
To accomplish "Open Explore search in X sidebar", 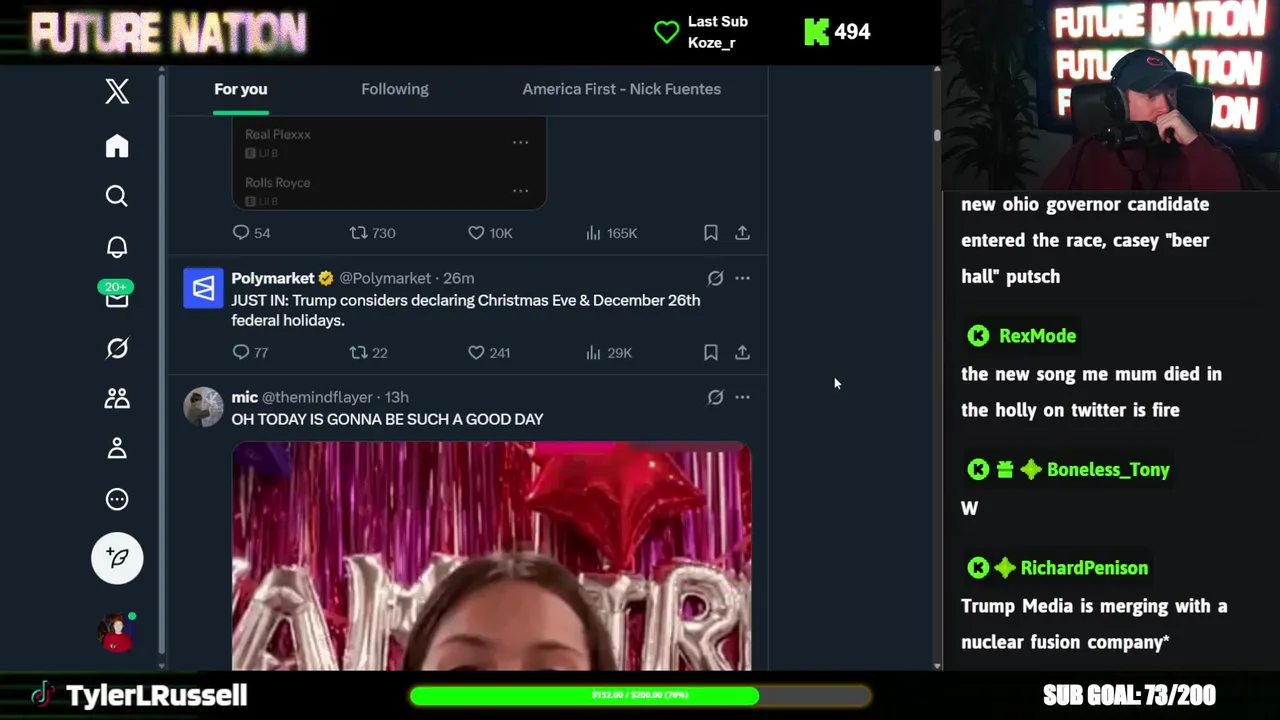I will pyautogui.click(x=117, y=196).
